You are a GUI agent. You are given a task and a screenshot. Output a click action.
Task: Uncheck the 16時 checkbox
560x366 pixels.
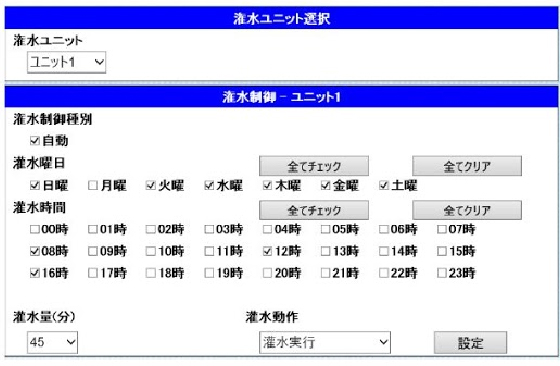tap(35, 274)
